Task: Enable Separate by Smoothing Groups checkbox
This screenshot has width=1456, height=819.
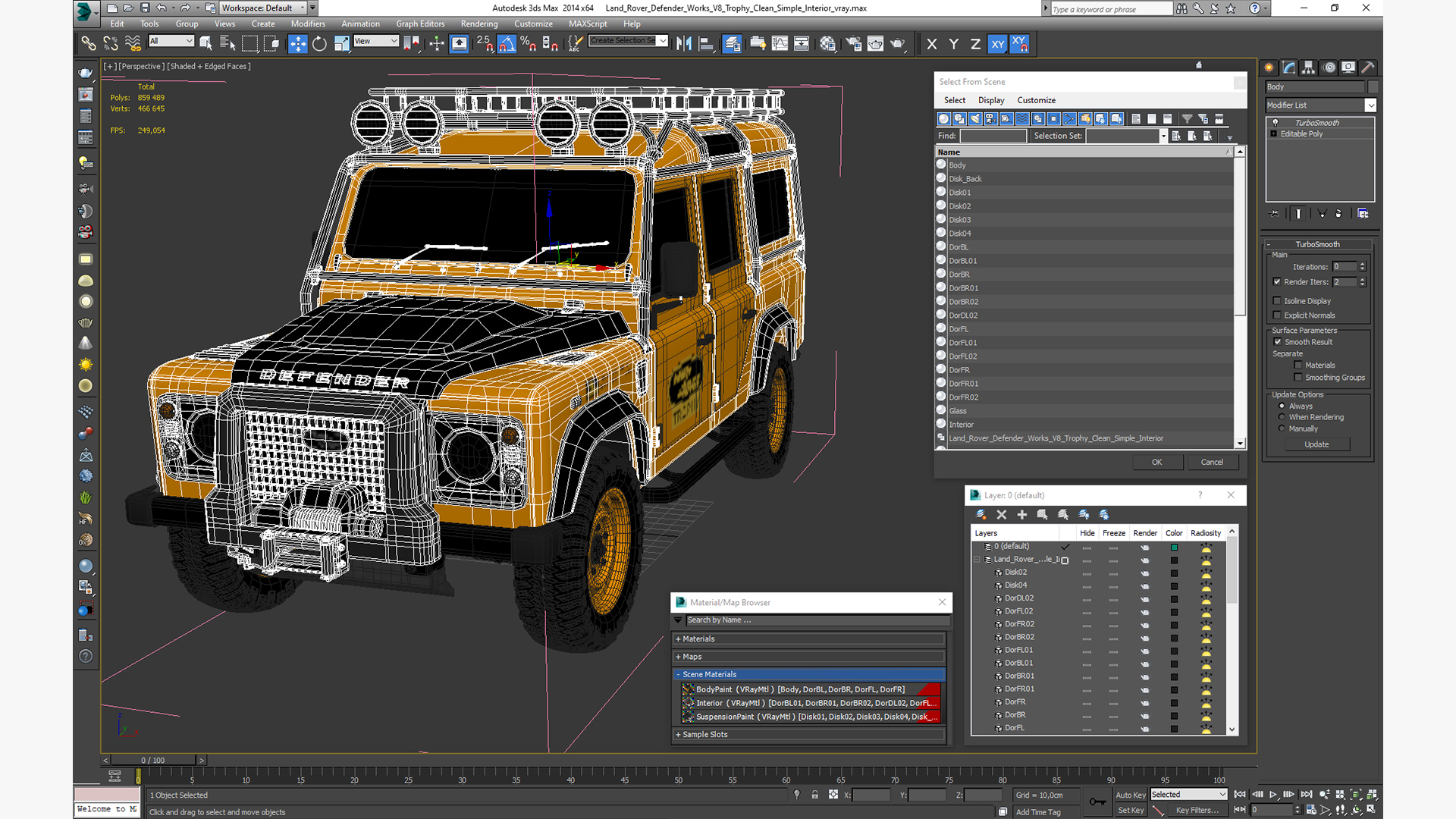Action: (1298, 378)
